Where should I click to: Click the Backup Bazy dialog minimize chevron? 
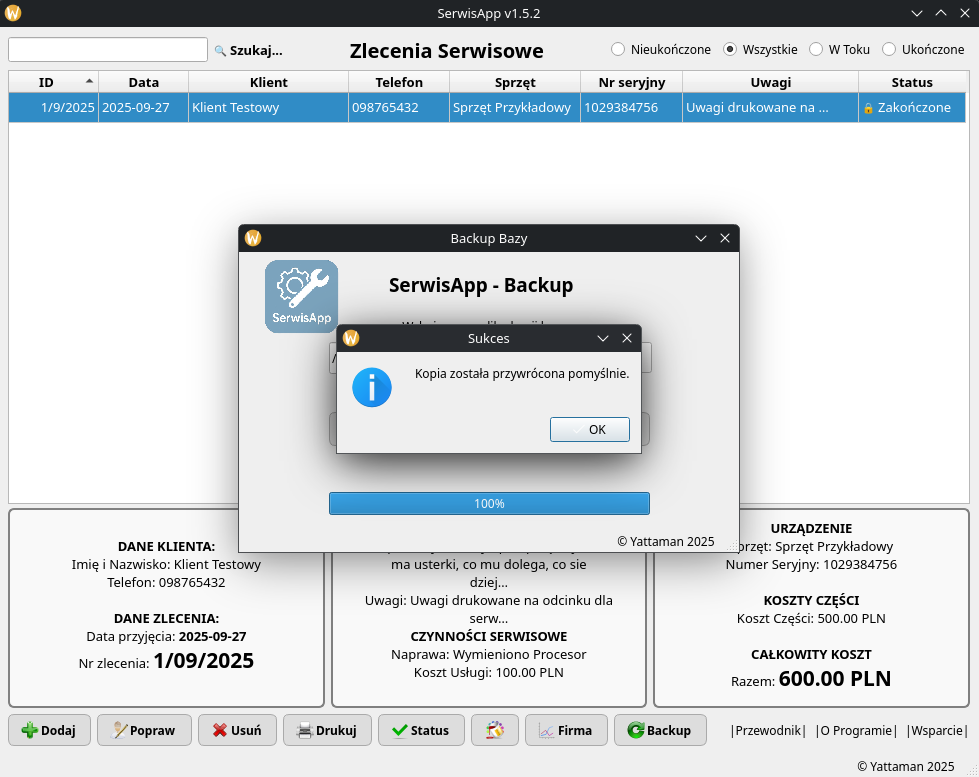[x=701, y=238]
